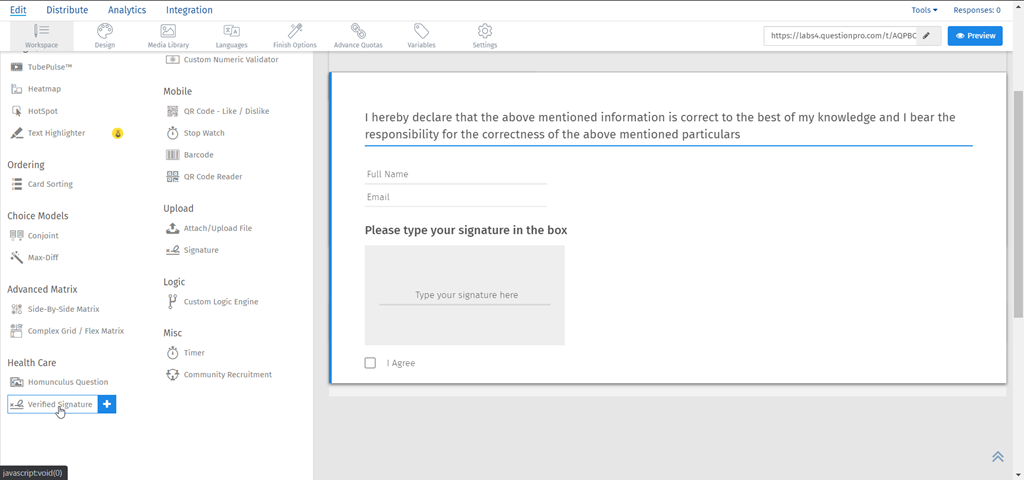
Task: Select Verified Signature question type
Action: tap(52, 405)
